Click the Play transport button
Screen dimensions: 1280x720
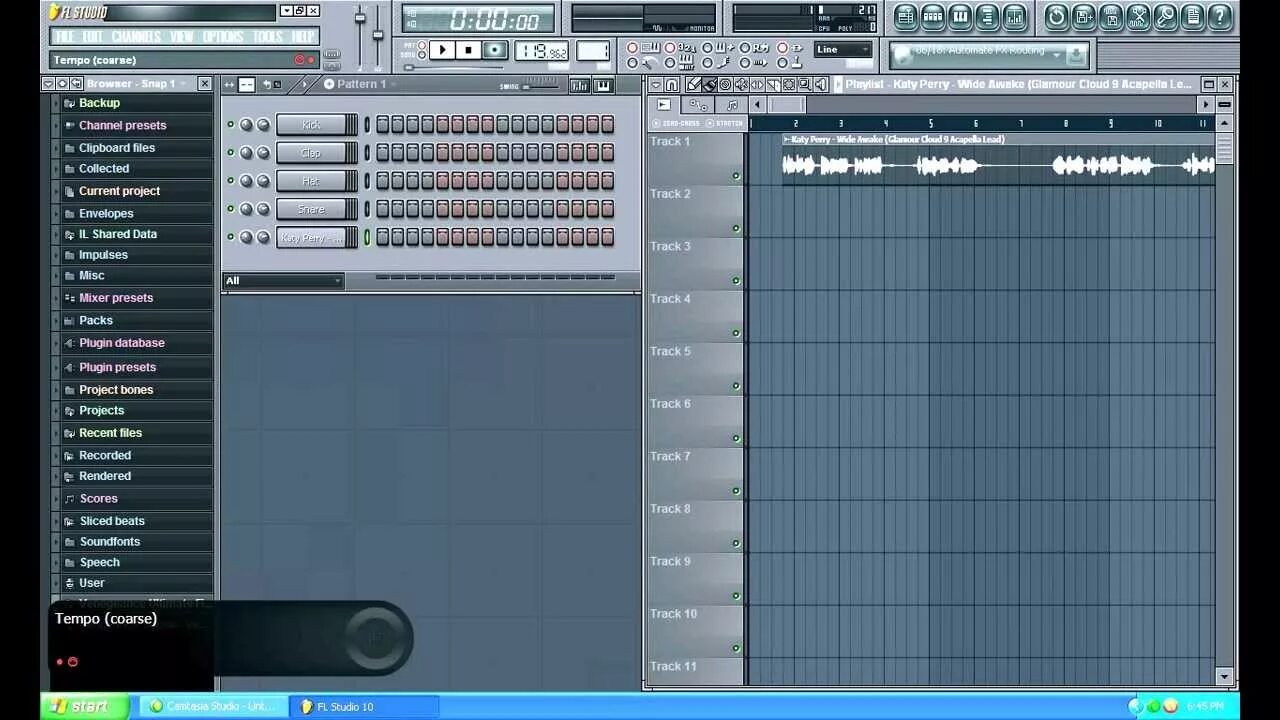442,50
